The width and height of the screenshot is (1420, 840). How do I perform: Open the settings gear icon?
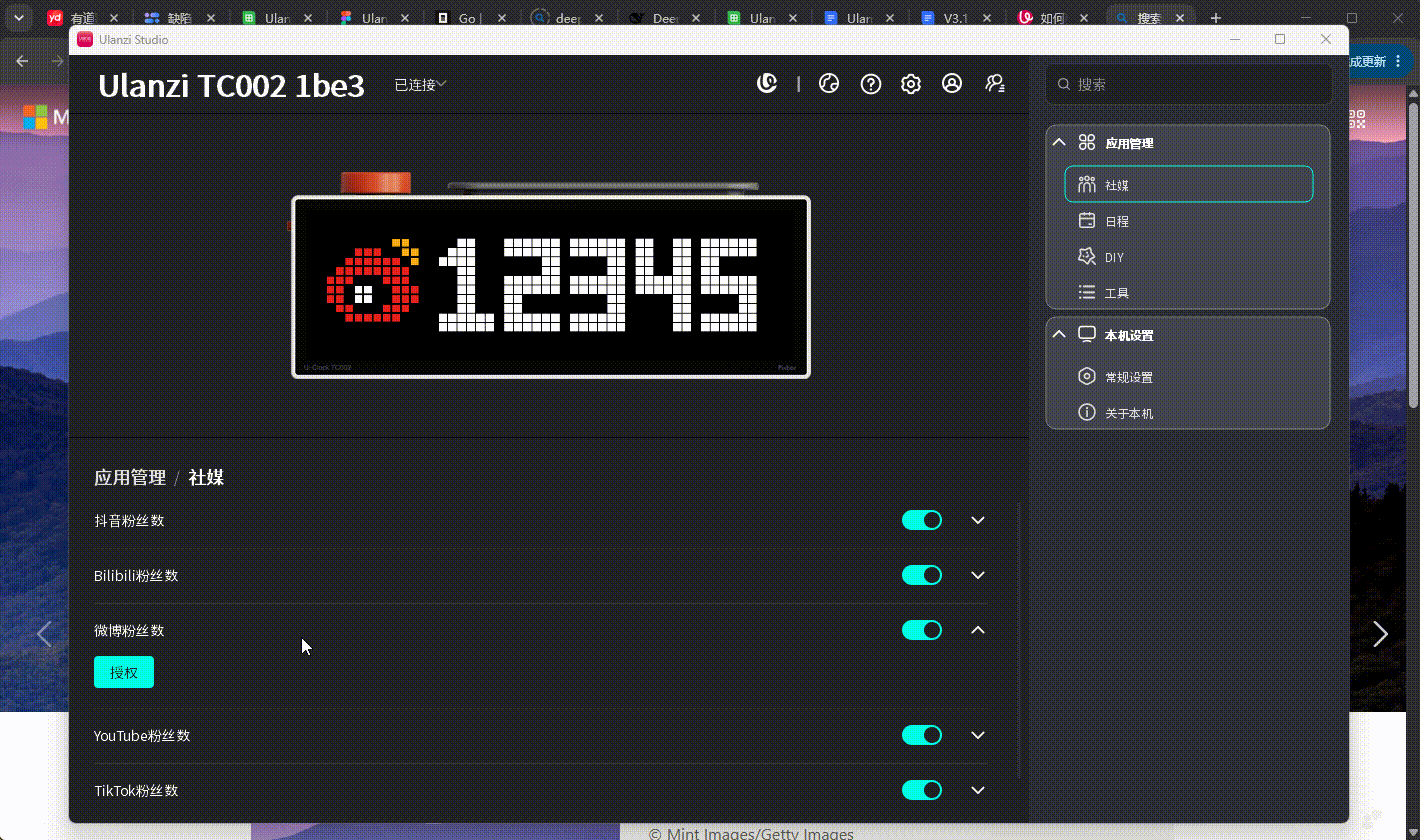(910, 84)
